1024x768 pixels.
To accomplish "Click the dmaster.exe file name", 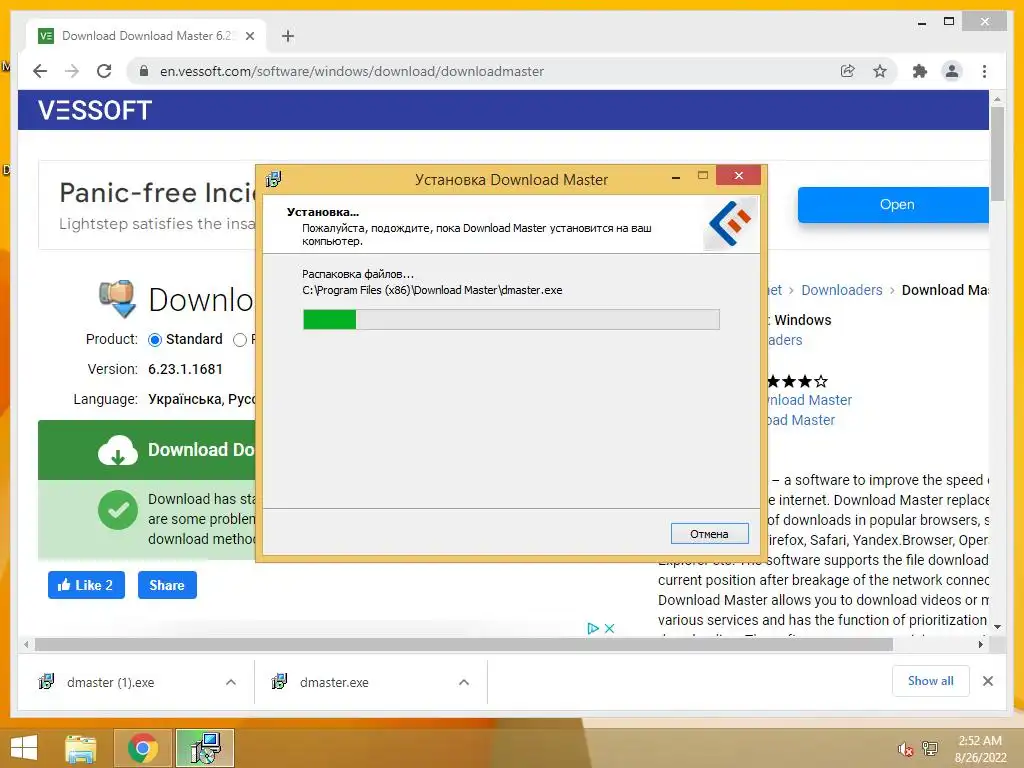I will (334, 682).
